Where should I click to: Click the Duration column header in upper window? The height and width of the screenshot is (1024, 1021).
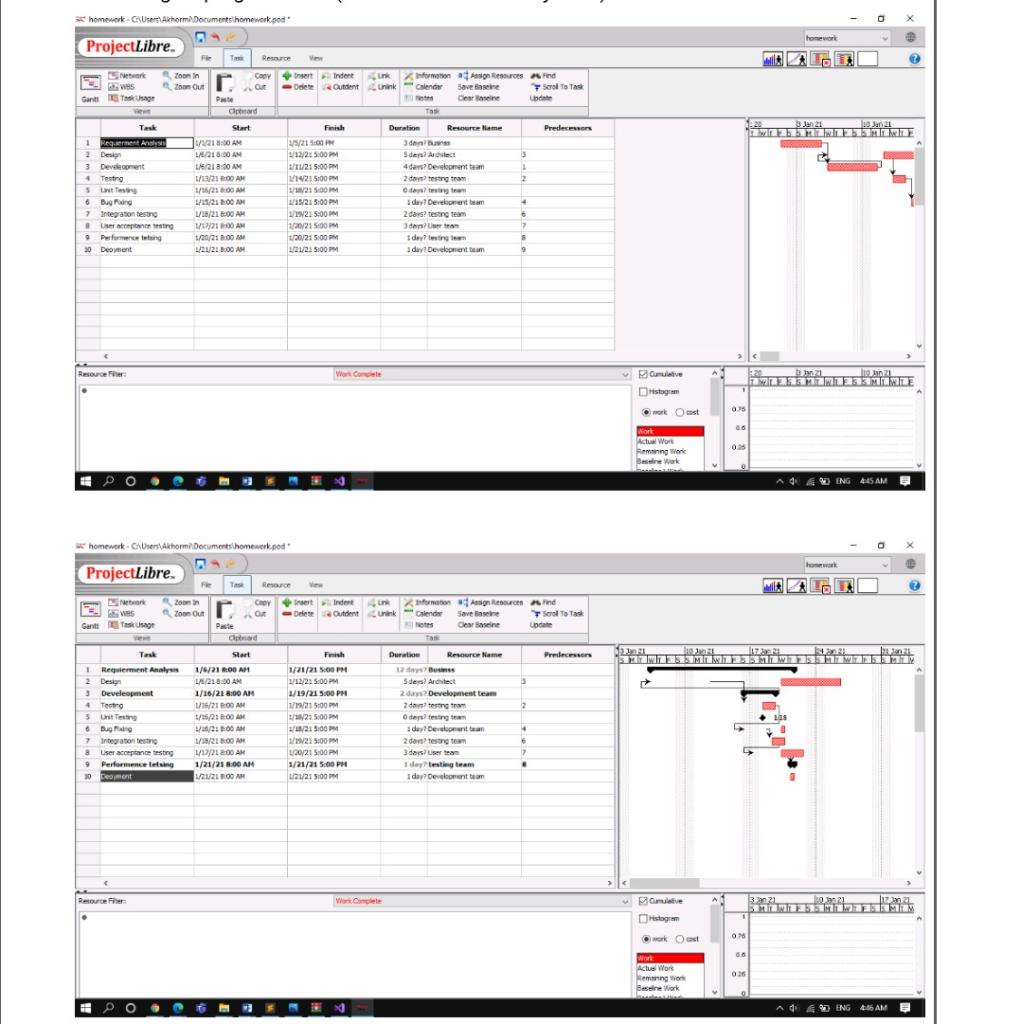pyautogui.click(x=404, y=128)
